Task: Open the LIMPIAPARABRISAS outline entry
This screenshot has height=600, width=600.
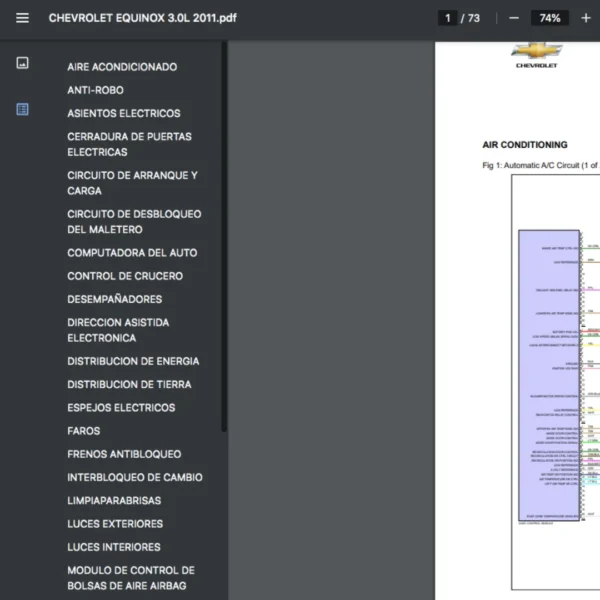Action: [114, 500]
